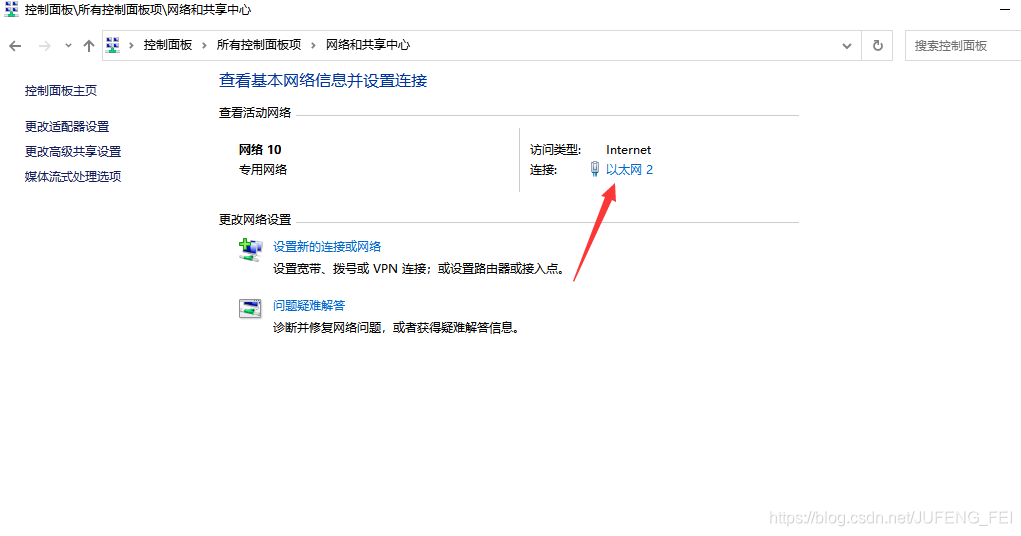Screen dimensions: 1021x536
Task: Refresh the page with the refresh button
Action: tap(878, 46)
